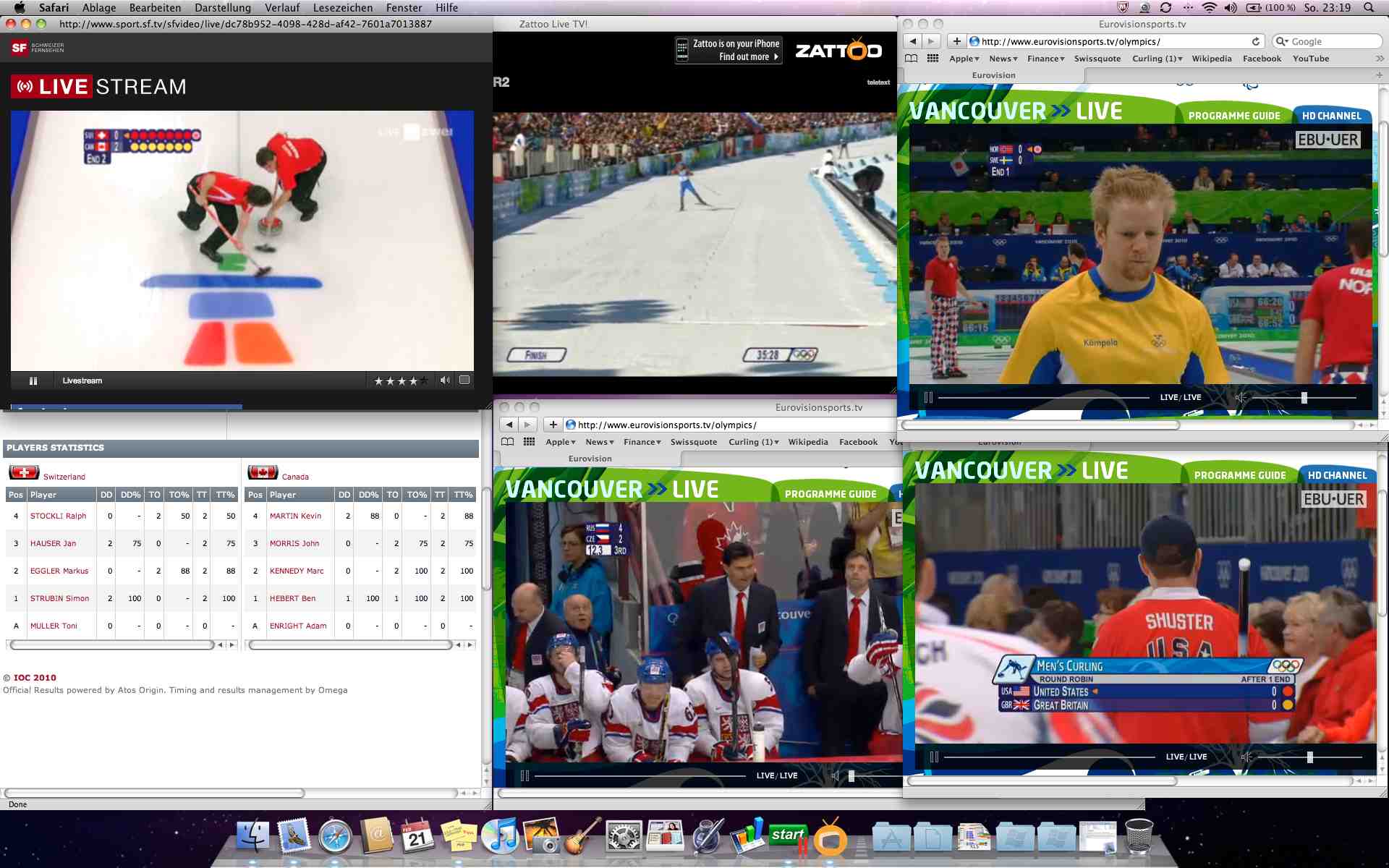Screen dimensions: 1389x868
Task: Show hidden bookmarks via the overflow chevron
Action: [x=1380, y=59]
